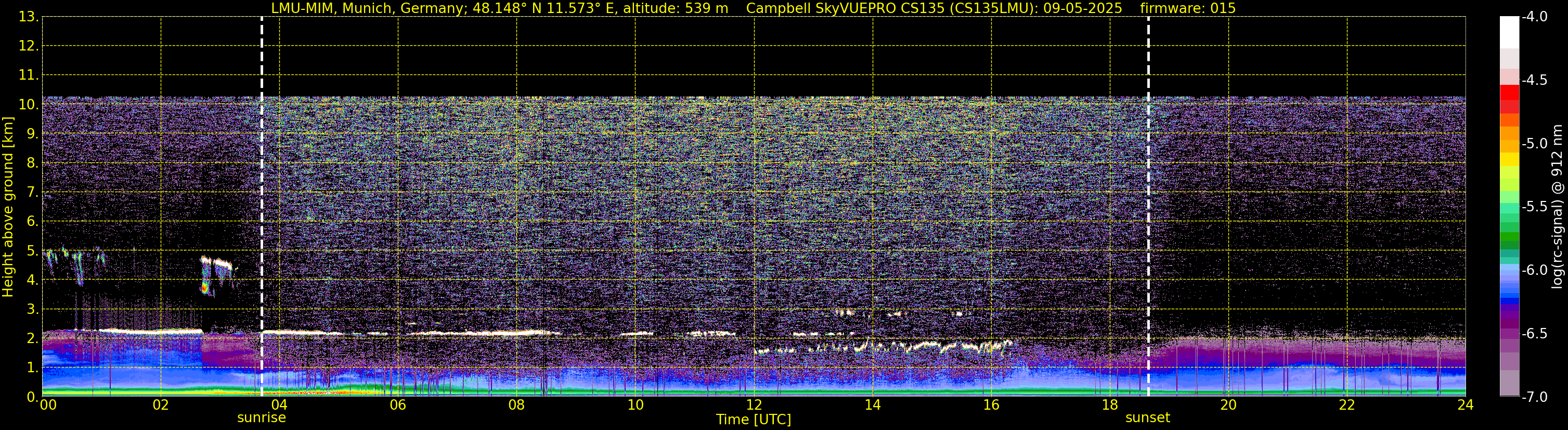The height and width of the screenshot is (430, 1568).
Task: Click the y-axis tick label '8.'
Action: pos(32,163)
